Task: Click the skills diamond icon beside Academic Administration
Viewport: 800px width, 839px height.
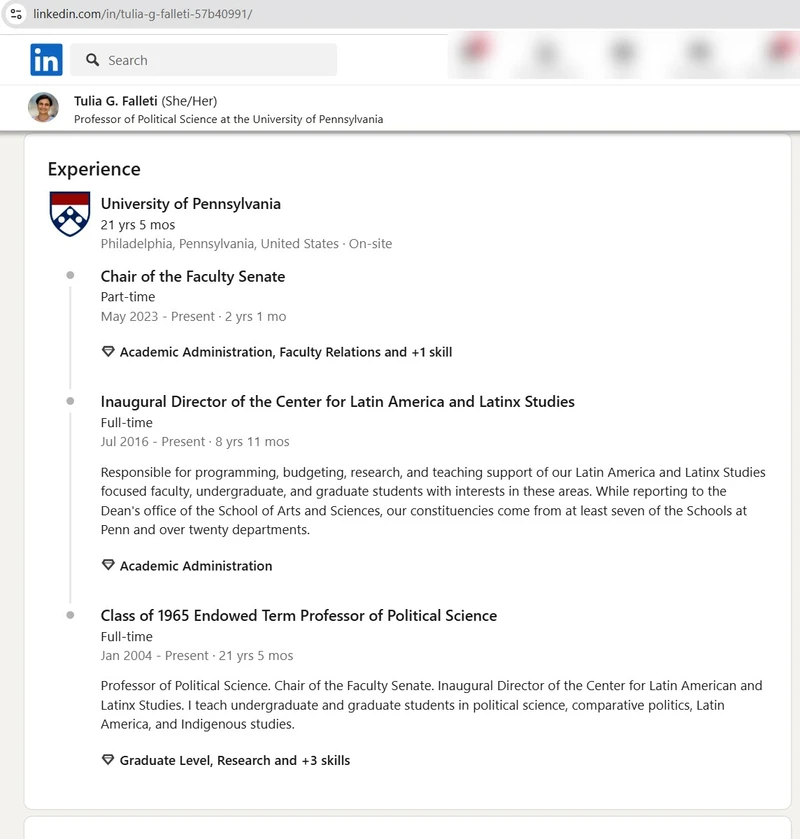Action: [x=108, y=565]
